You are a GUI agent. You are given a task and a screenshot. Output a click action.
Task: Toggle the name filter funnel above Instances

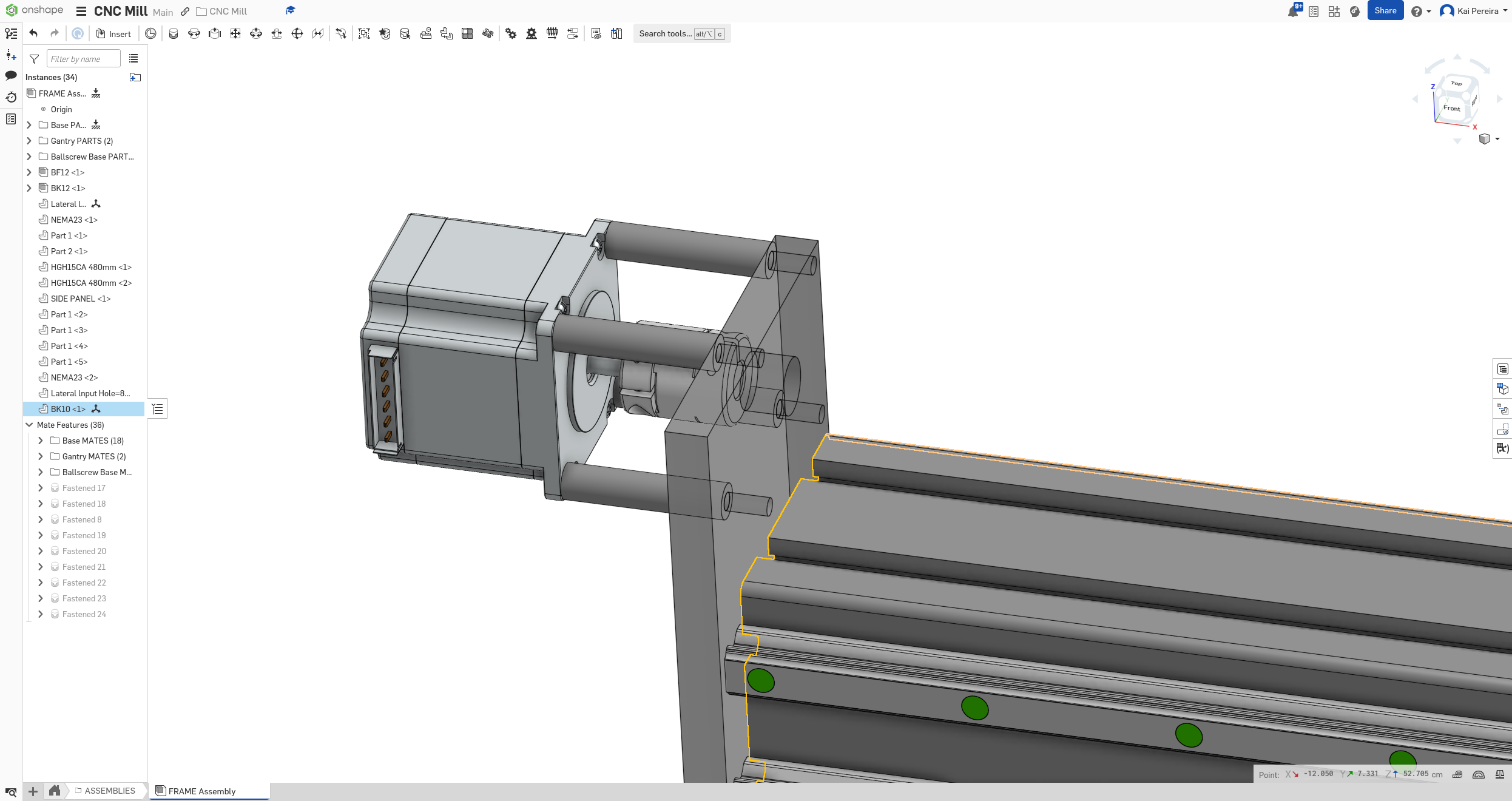point(34,59)
